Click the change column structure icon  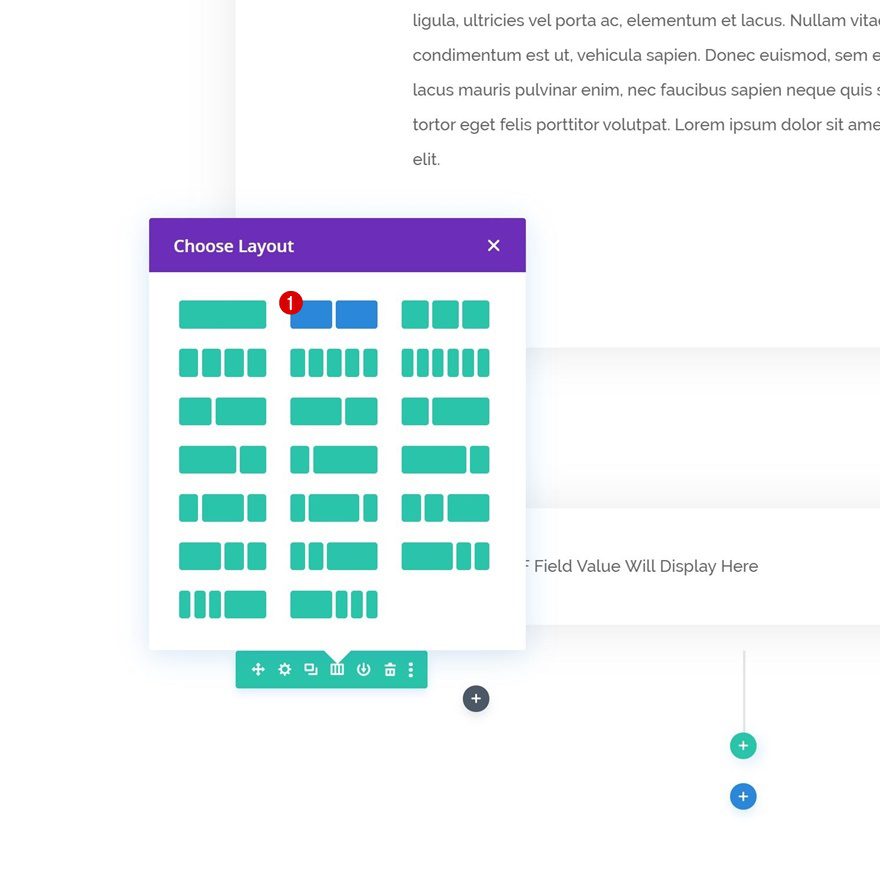pos(336,669)
